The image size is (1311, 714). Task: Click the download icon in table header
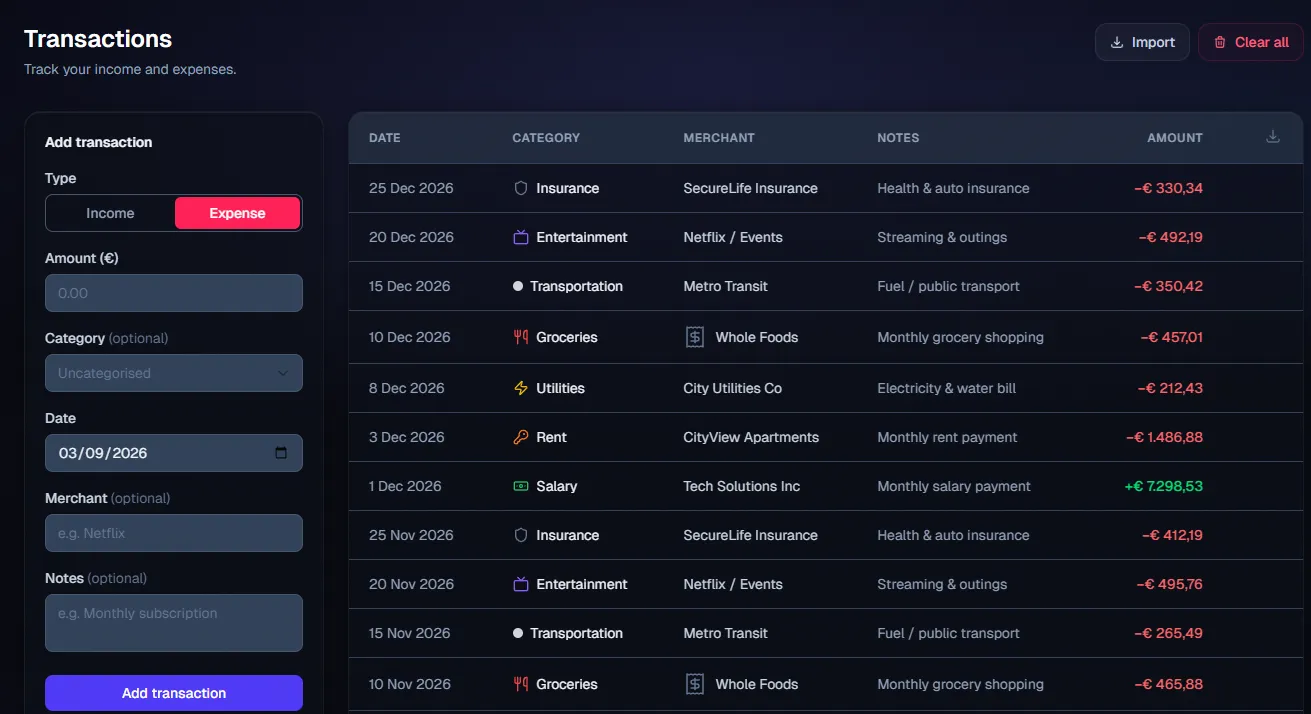pos(1273,137)
